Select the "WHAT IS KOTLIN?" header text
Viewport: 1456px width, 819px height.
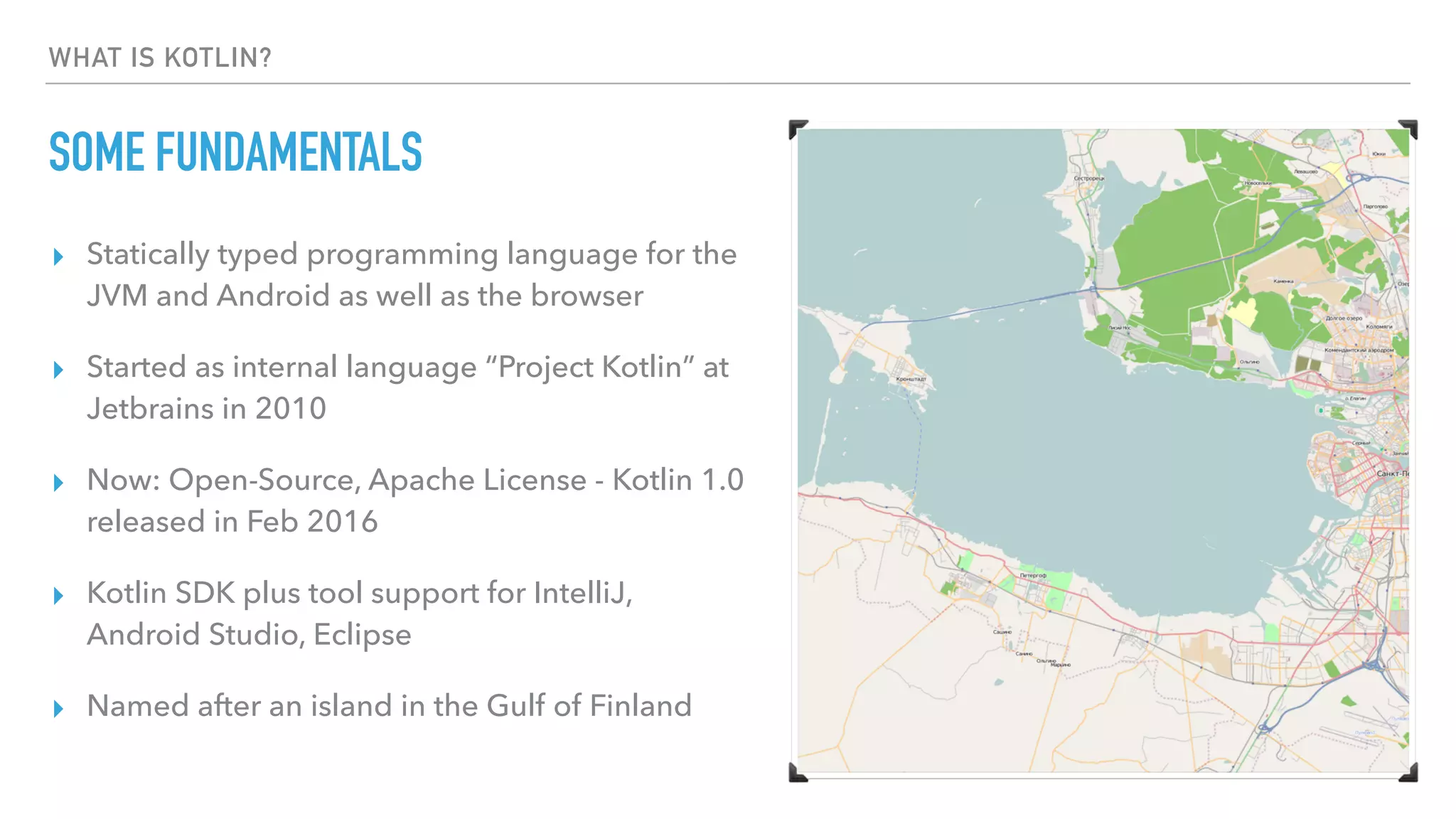pyautogui.click(x=160, y=58)
